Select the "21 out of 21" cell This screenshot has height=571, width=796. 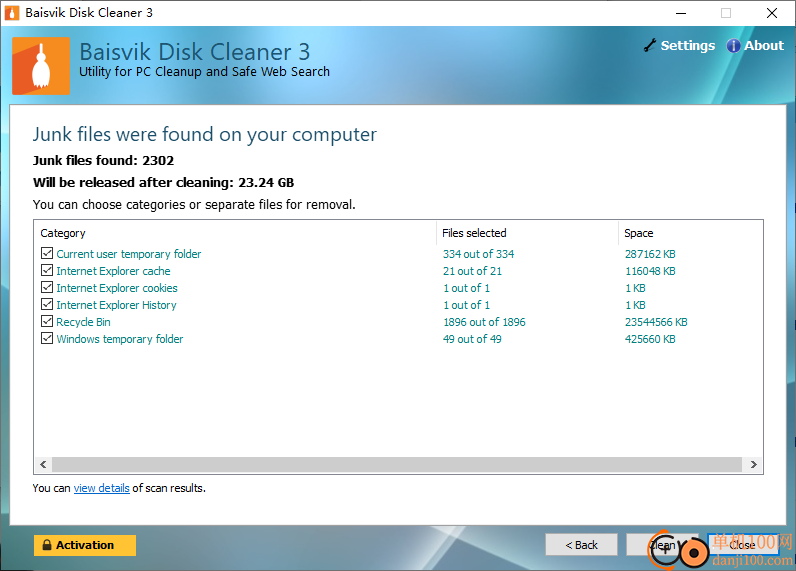coord(472,271)
